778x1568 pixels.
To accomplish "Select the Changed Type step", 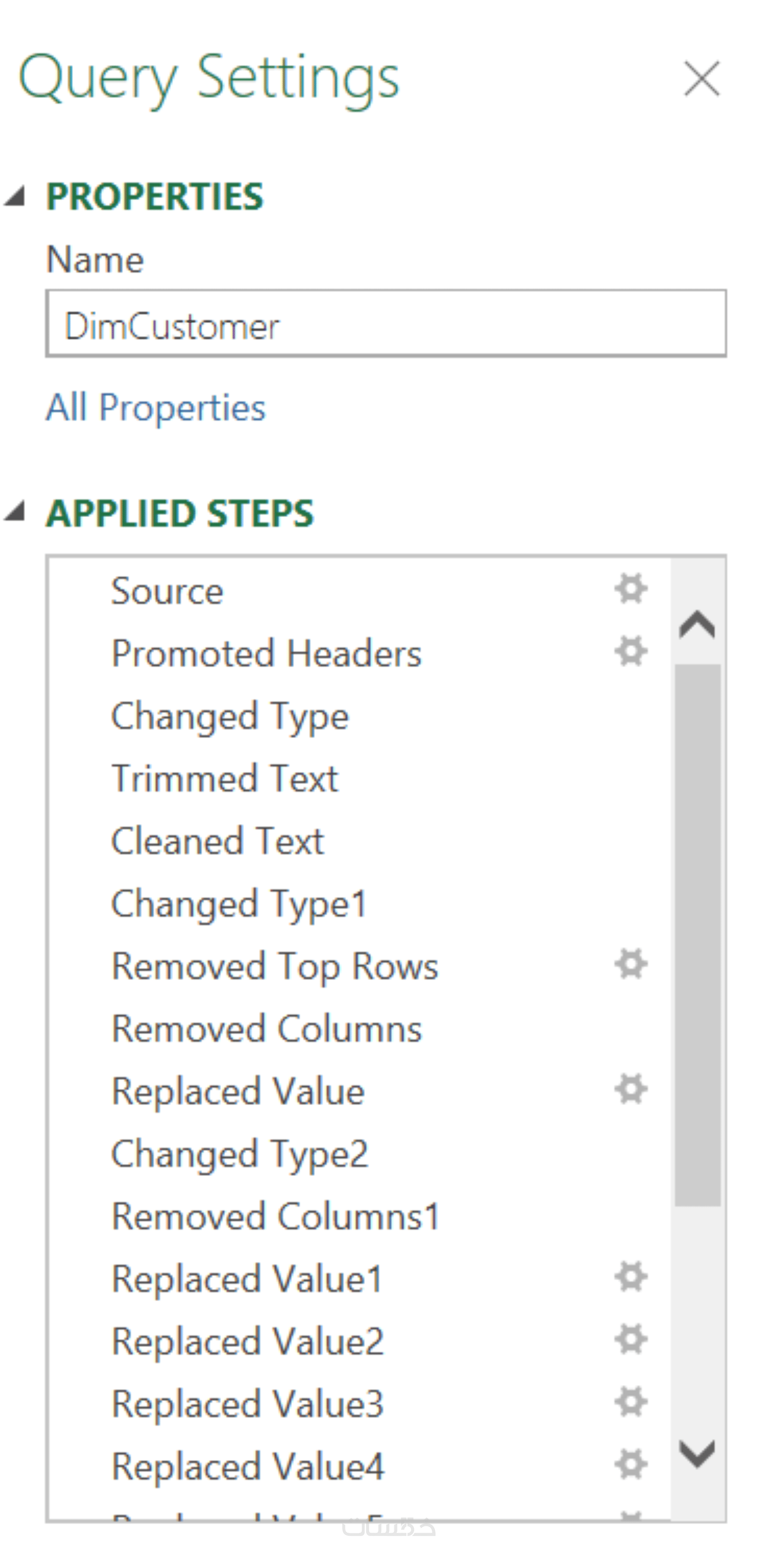I will point(230,716).
